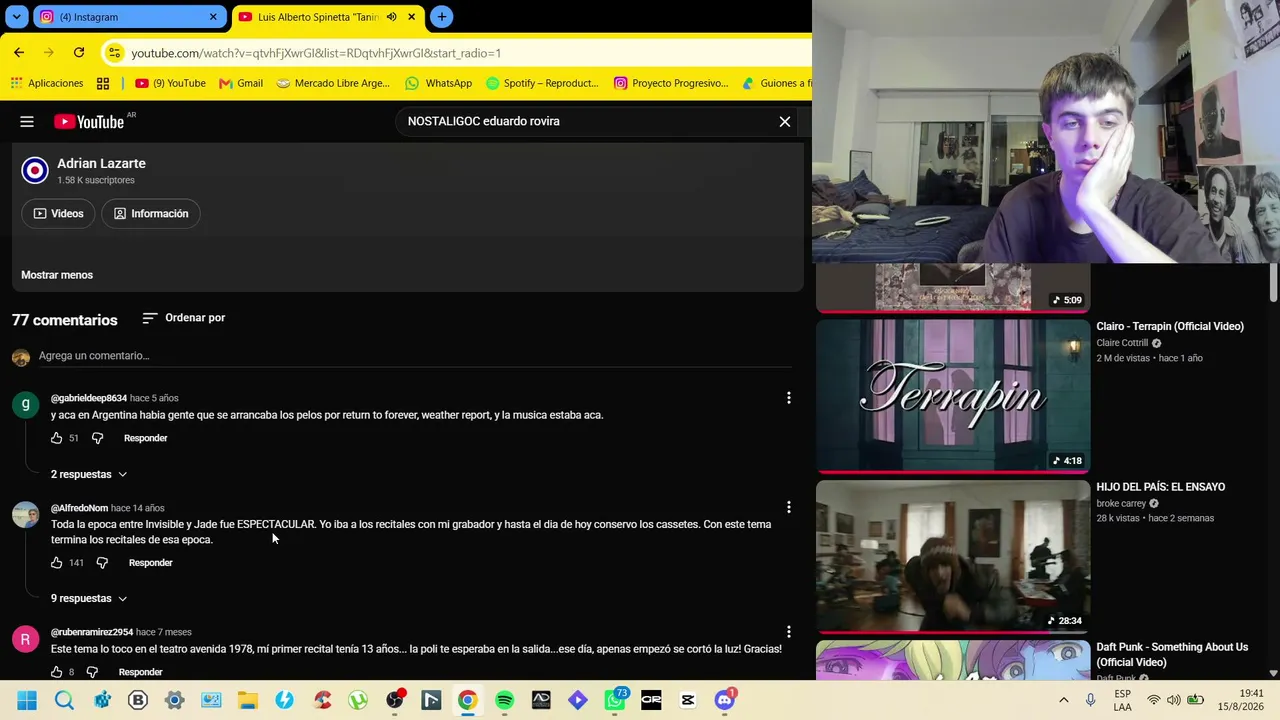
Task: Open the Ordenar por sort dropdown
Action: pyautogui.click(x=184, y=318)
